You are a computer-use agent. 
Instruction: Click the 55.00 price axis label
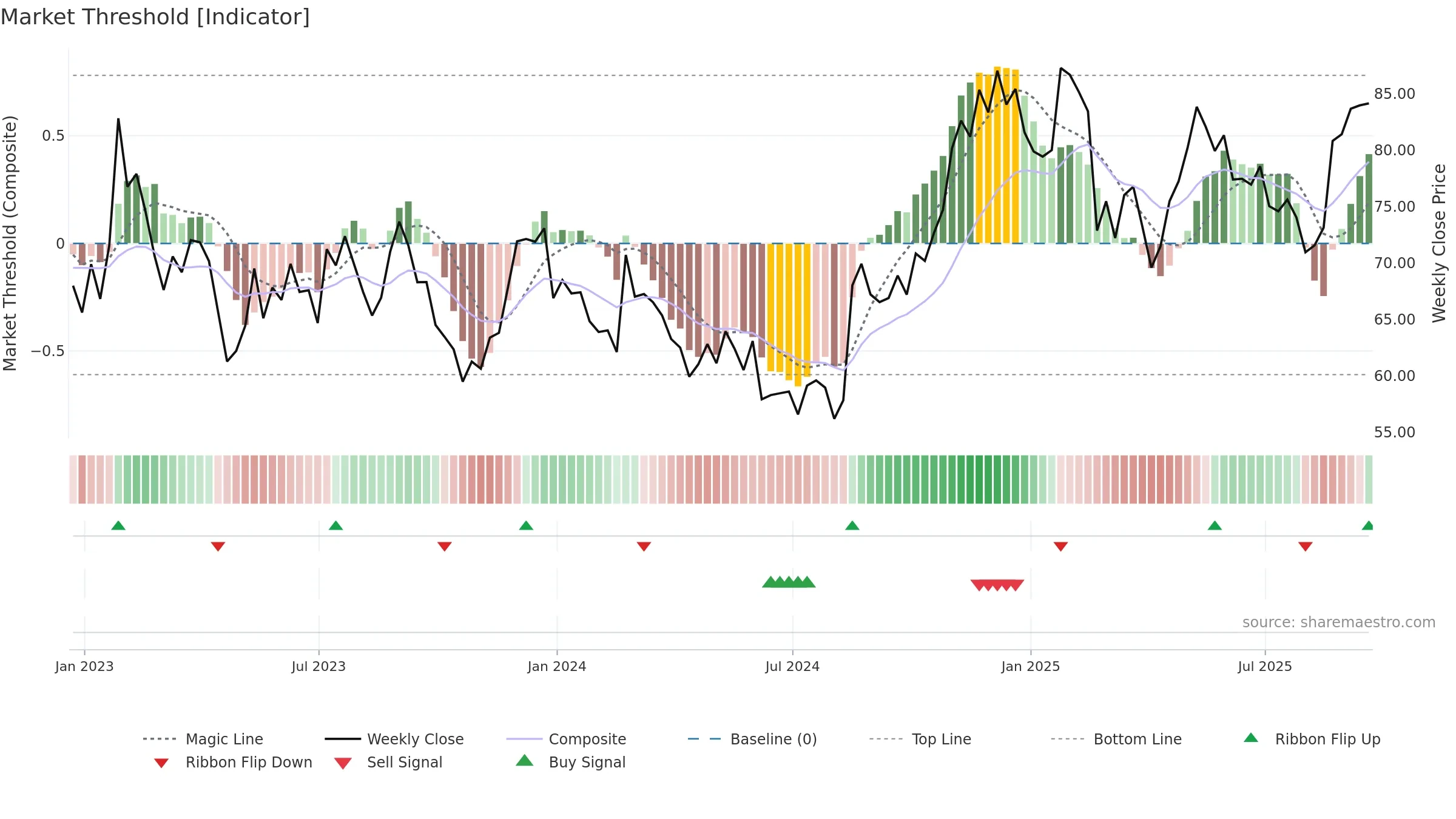(x=1395, y=432)
